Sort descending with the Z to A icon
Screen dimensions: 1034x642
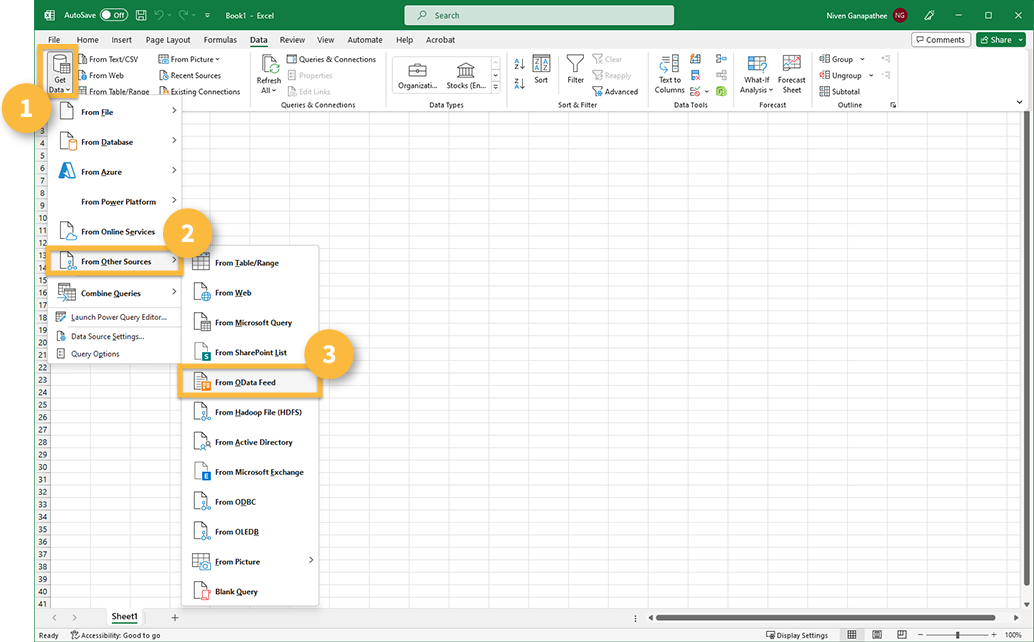[520, 84]
